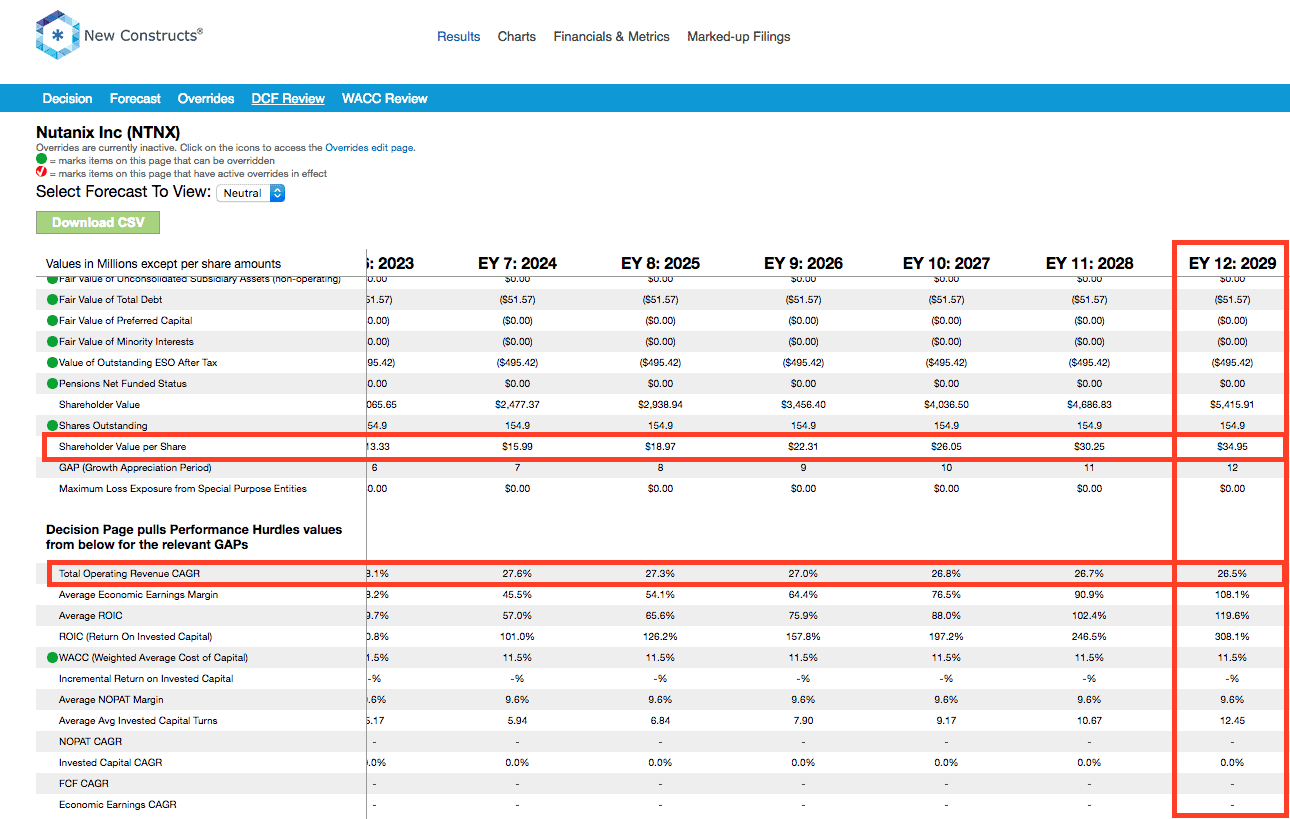Image resolution: width=1290 pixels, height=819 pixels.
Task: Click the 119.6% Average ROIC cell
Action: (x=1232, y=616)
